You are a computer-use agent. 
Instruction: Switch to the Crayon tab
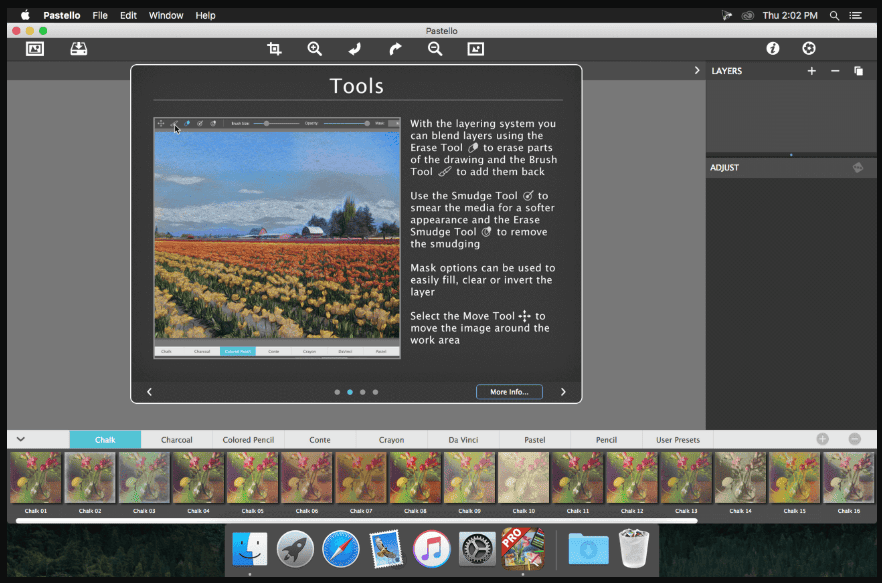[392, 440]
